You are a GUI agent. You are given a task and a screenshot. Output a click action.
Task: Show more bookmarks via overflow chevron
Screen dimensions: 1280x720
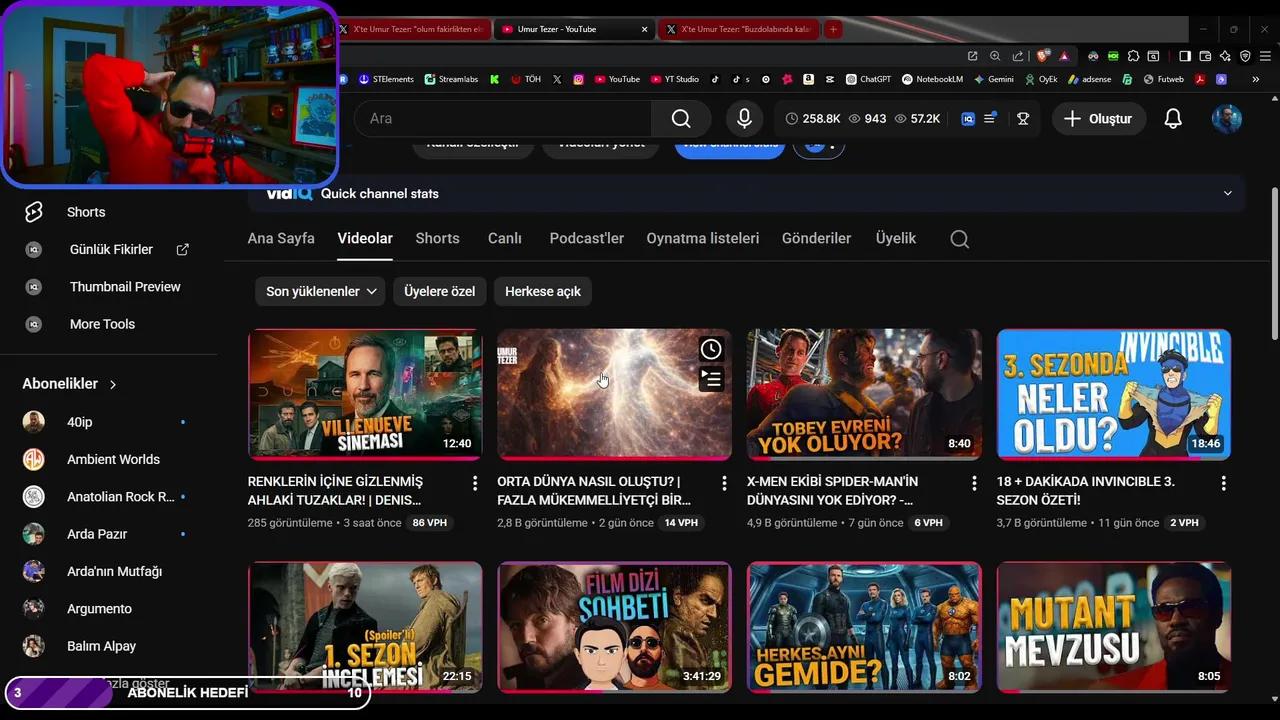click(1256, 79)
